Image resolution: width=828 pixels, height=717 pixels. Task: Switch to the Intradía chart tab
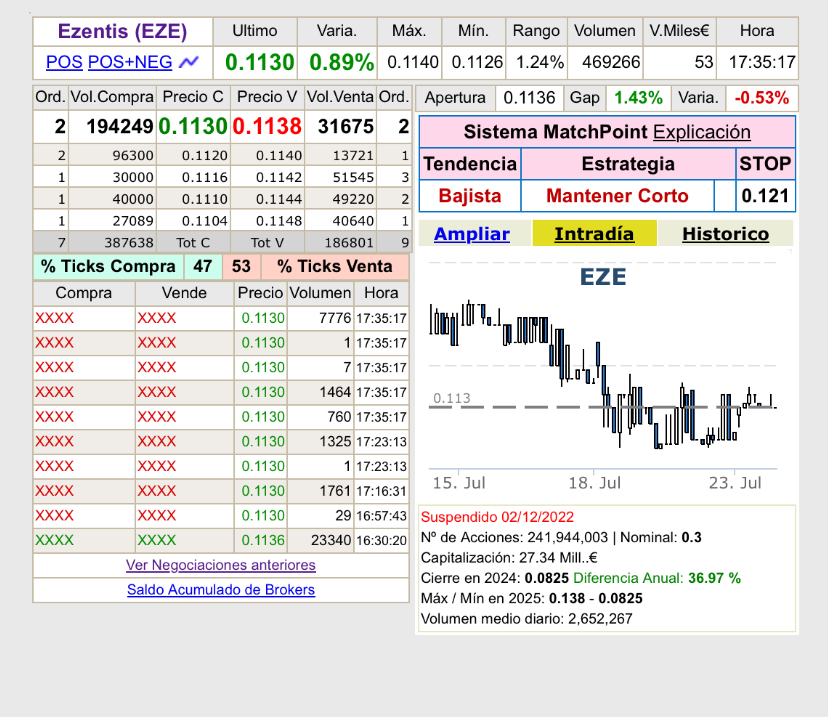click(594, 233)
